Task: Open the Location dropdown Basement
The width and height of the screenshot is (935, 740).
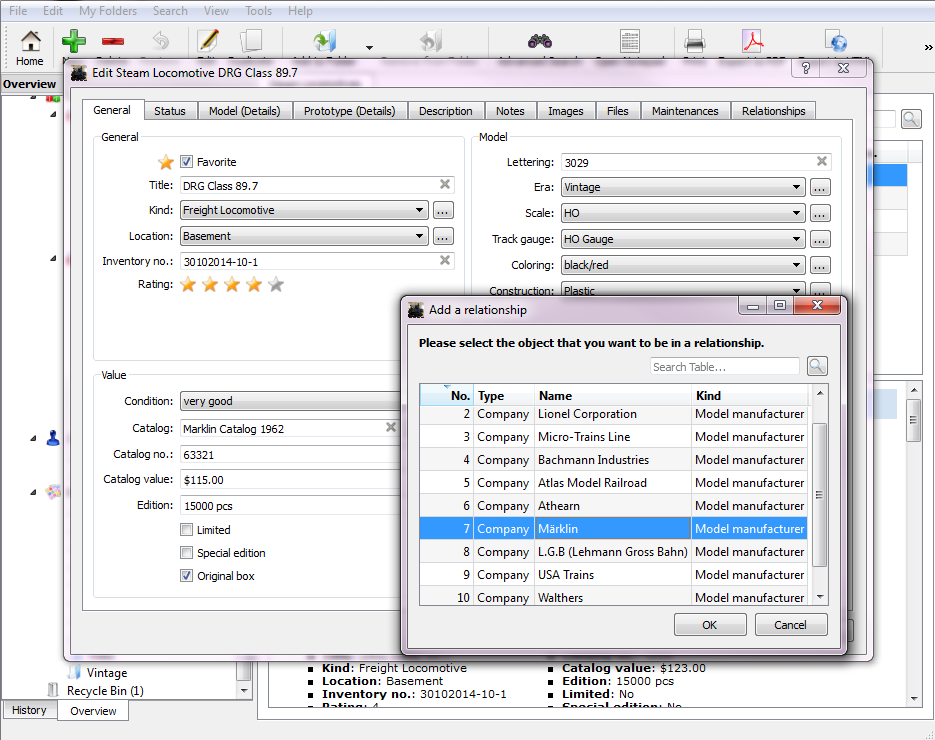Action: point(304,236)
